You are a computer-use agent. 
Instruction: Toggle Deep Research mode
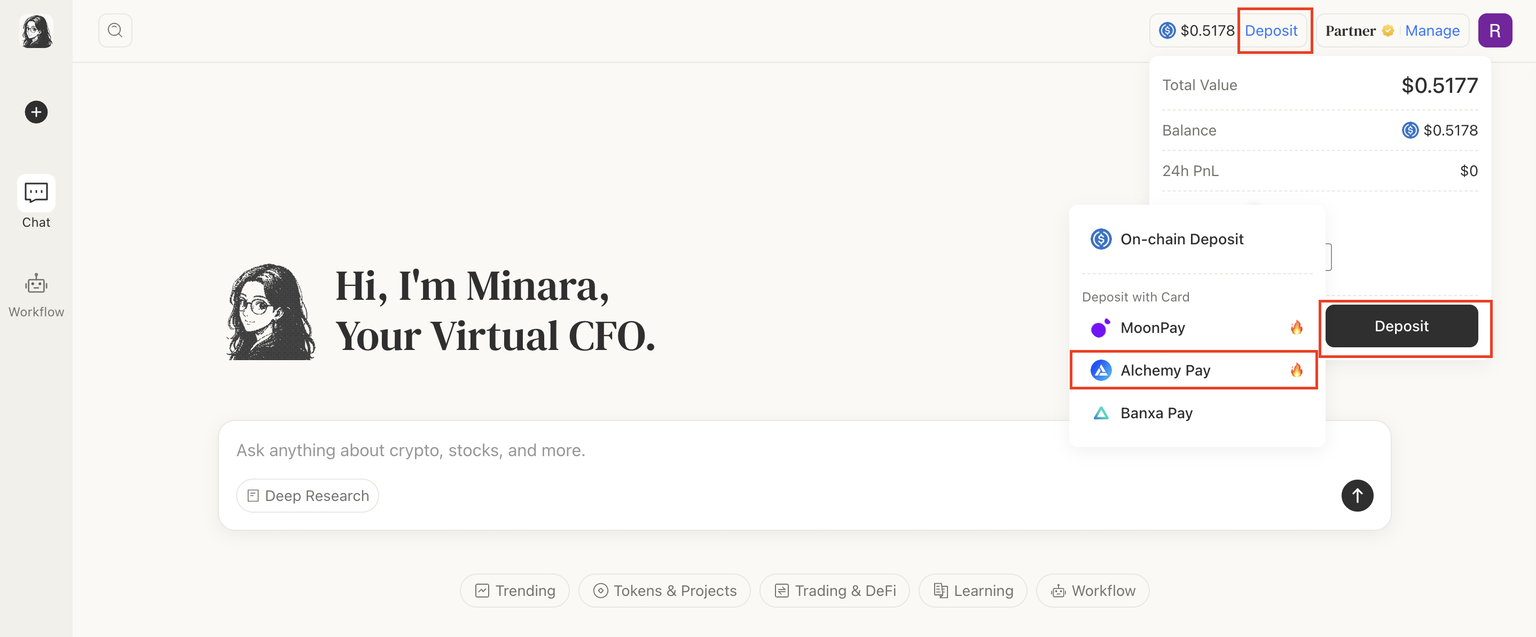(308, 496)
